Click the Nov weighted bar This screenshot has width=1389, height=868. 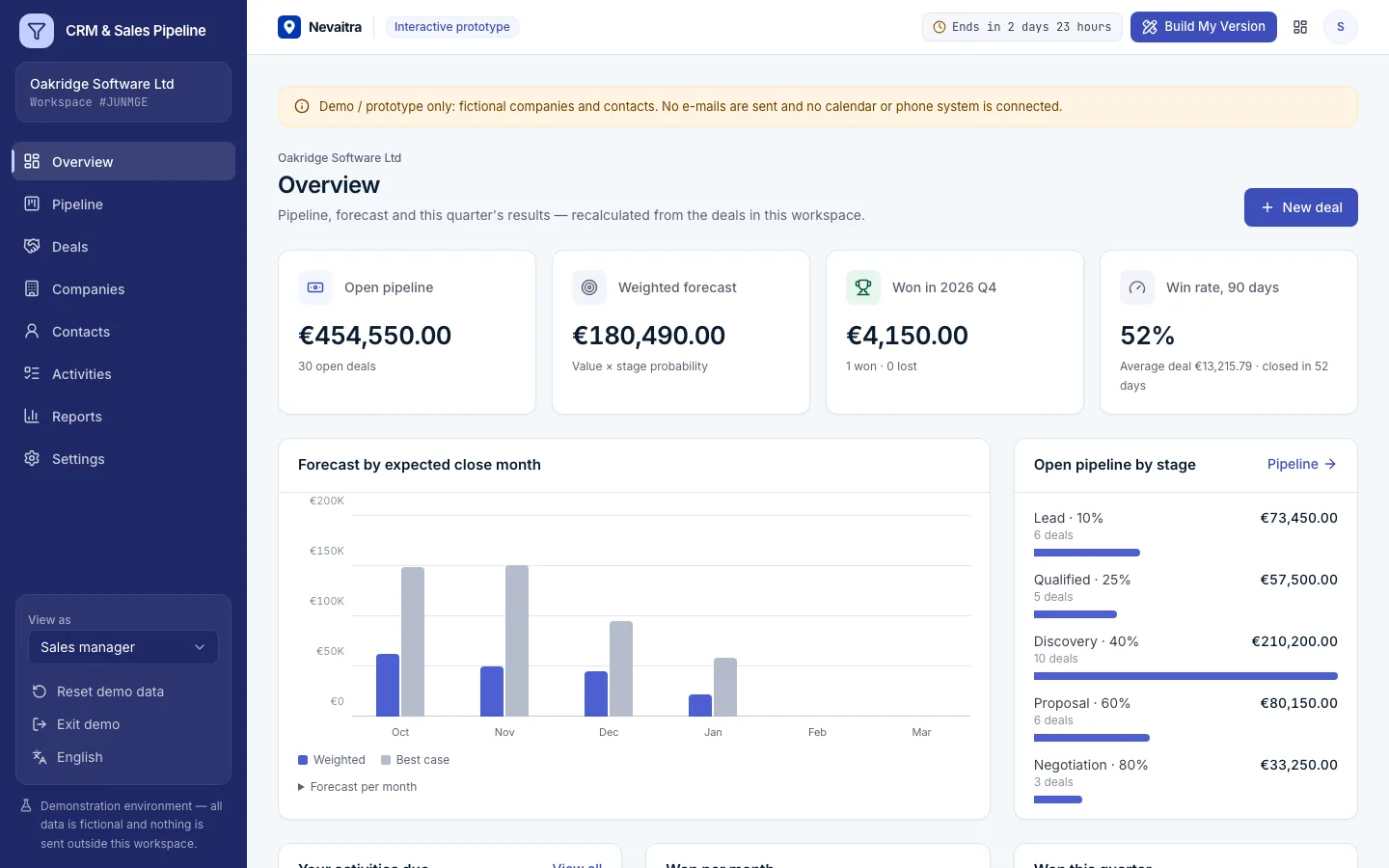coord(492,692)
